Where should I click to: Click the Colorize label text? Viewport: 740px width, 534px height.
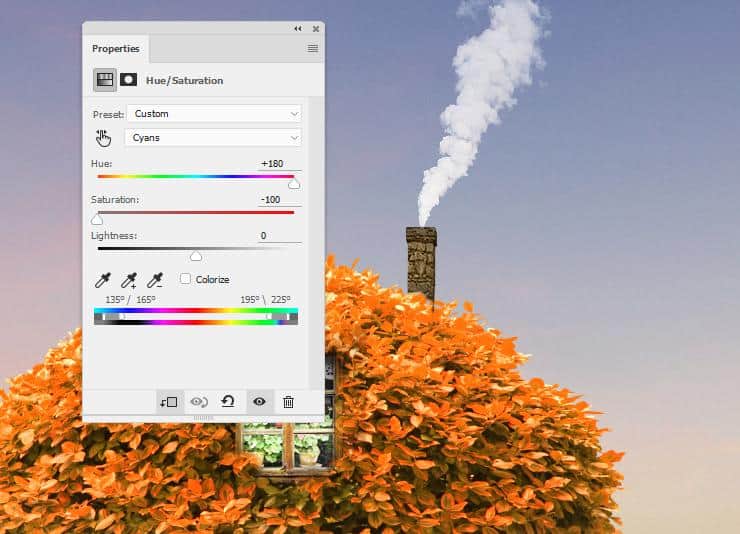tap(212, 279)
